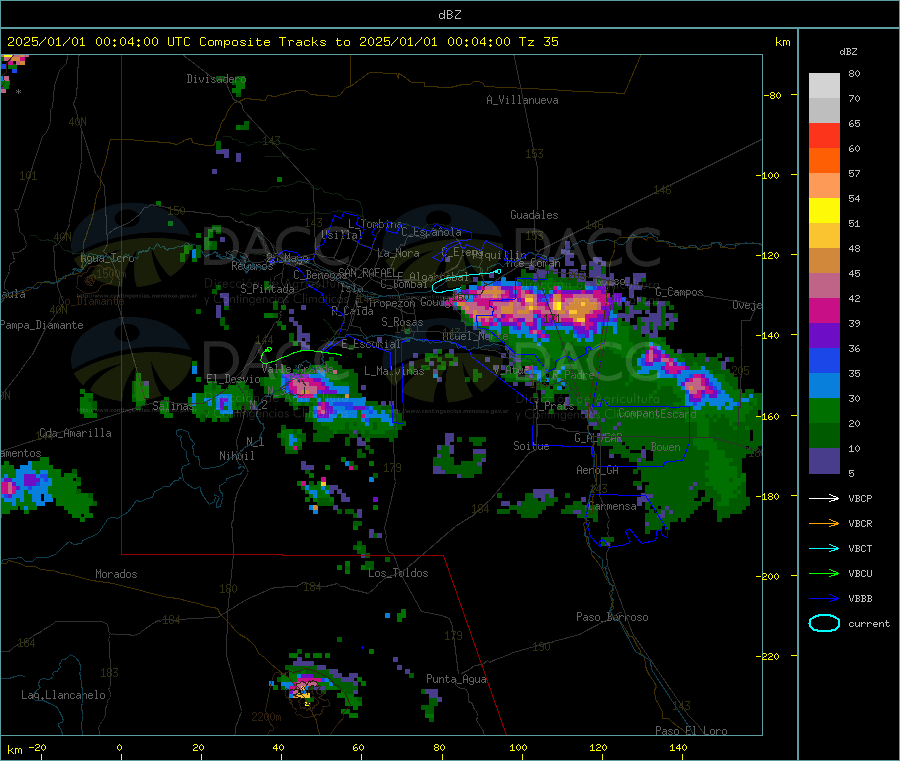Click the 'Lag.Llancanelo' map label

click(x=63, y=695)
